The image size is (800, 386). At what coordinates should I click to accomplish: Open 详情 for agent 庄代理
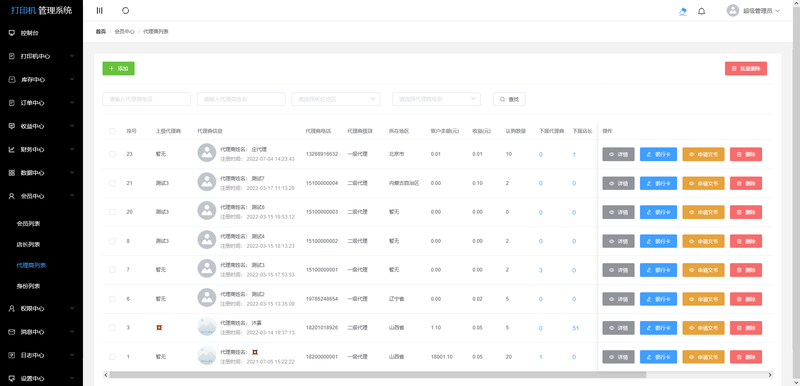point(618,154)
